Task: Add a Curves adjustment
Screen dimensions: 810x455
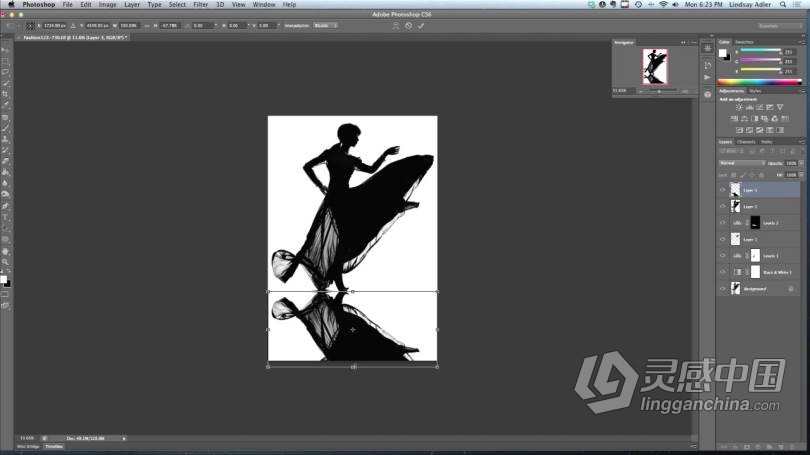Action: [x=759, y=107]
